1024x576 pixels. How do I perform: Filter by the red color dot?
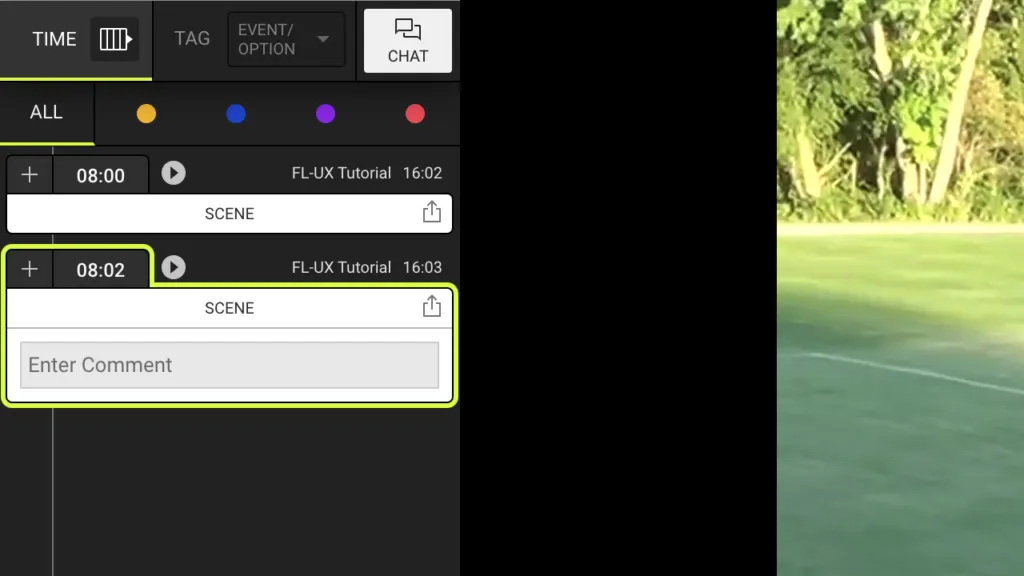415,114
